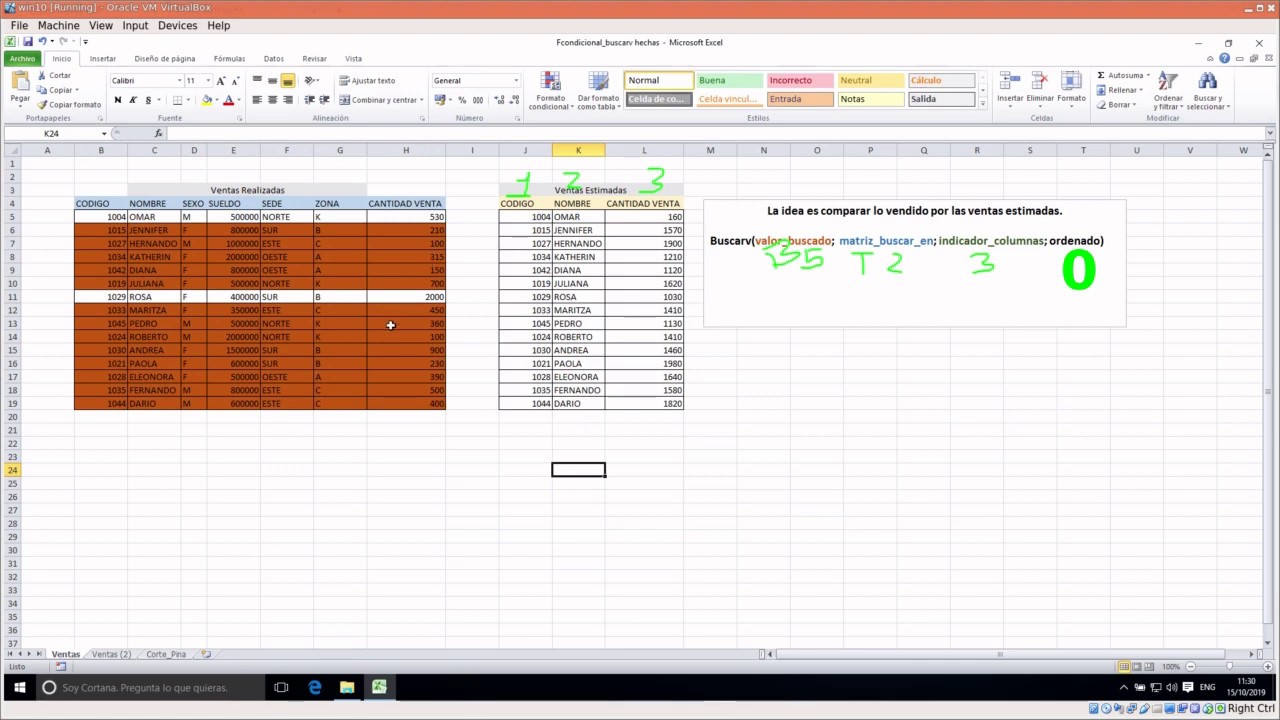The height and width of the screenshot is (720, 1280).
Task: Expand the cell styles gallery
Action: click(x=982, y=104)
